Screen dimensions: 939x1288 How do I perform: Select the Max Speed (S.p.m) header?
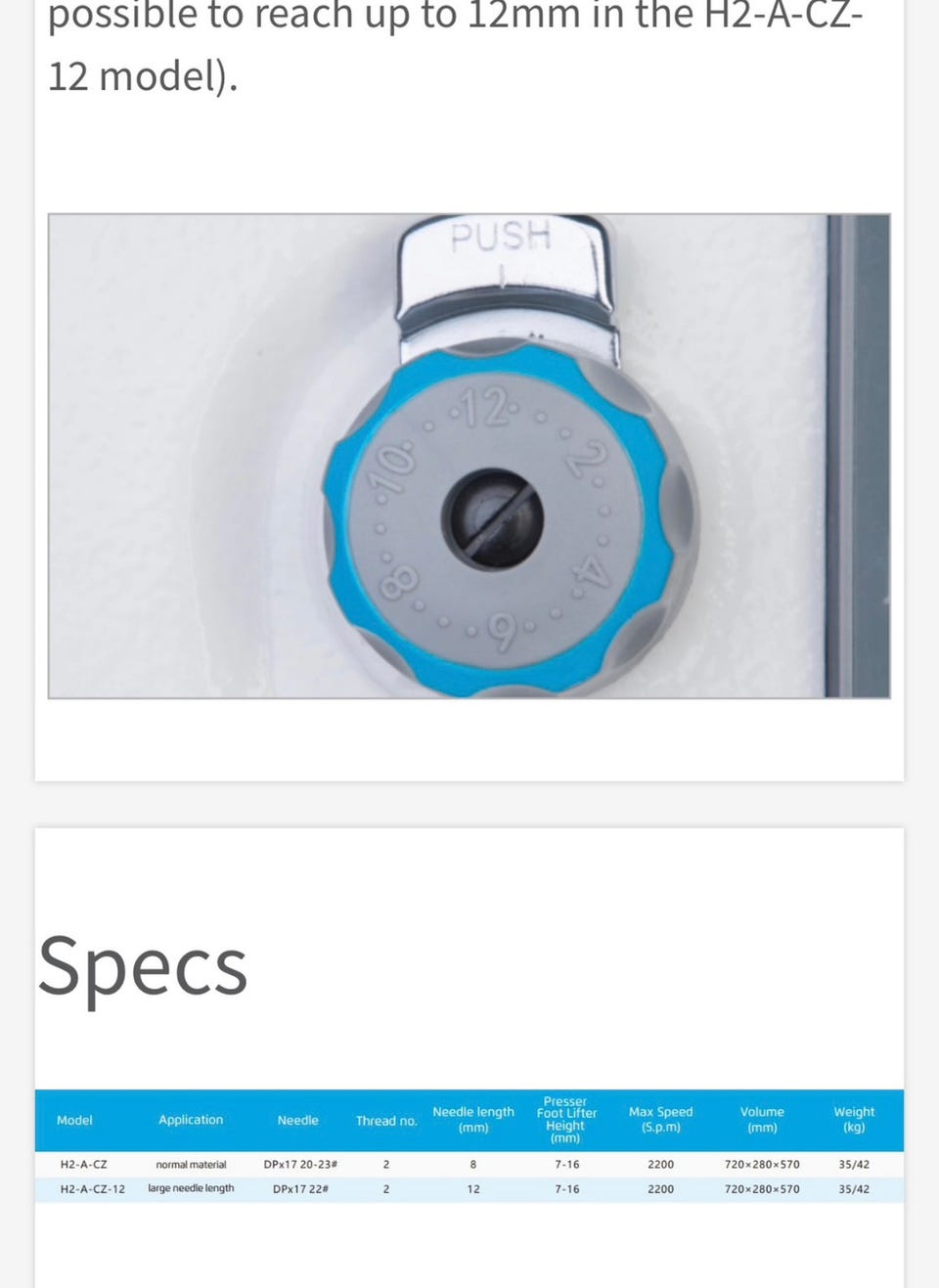point(660,1120)
